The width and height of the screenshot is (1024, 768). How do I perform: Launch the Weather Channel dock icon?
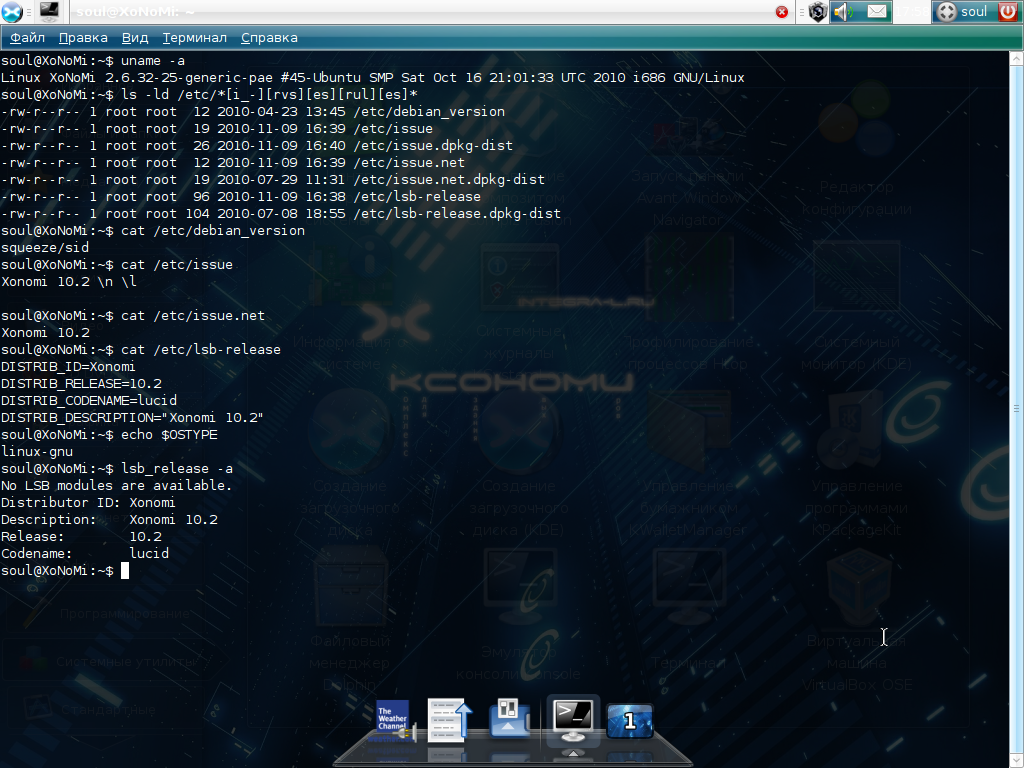(395, 721)
